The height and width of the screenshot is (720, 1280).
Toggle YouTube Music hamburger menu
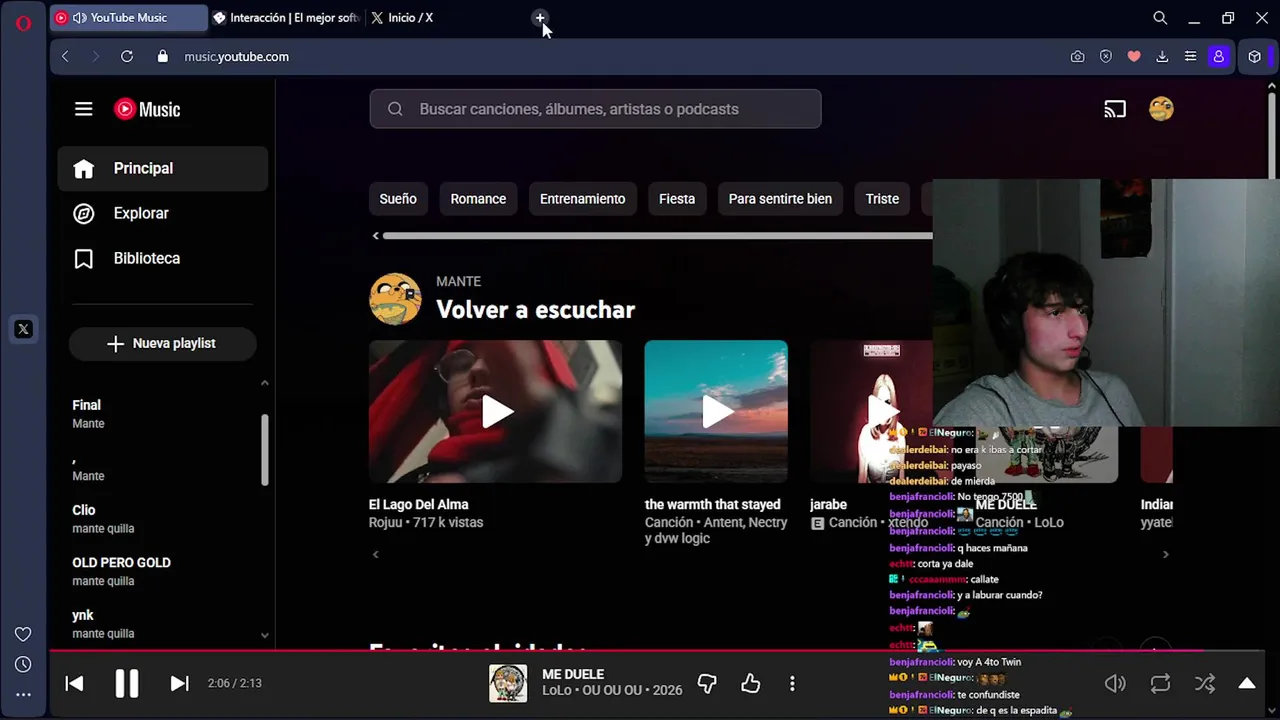pyautogui.click(x=84, y=109)
